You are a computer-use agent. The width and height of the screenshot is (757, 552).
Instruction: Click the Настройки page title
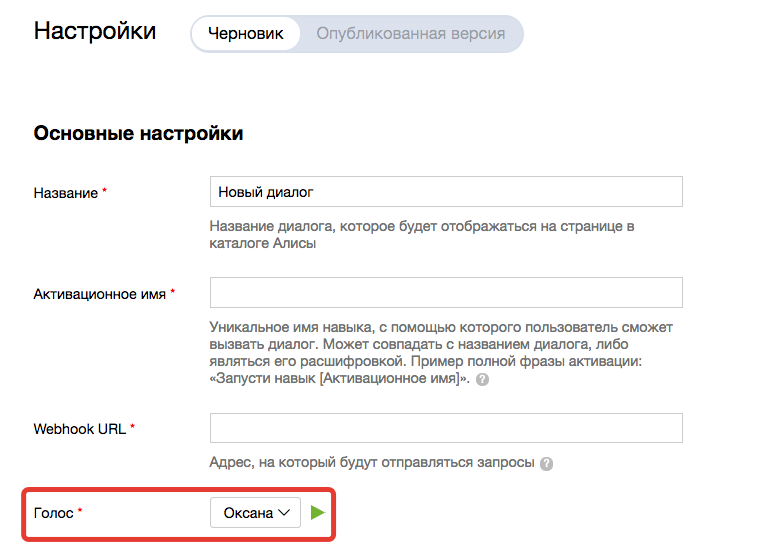tap(95, 30)
